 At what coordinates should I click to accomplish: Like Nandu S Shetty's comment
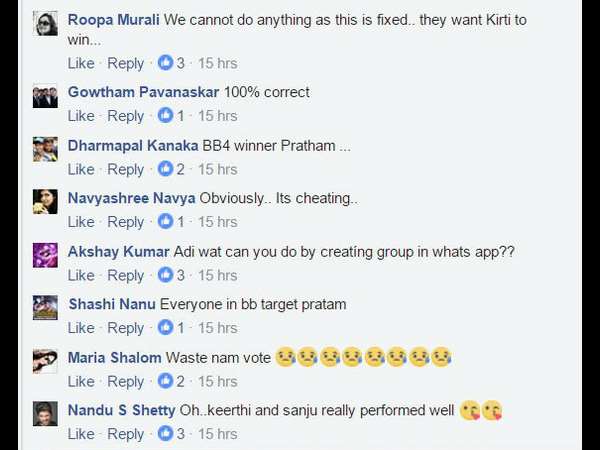point(81,434)
